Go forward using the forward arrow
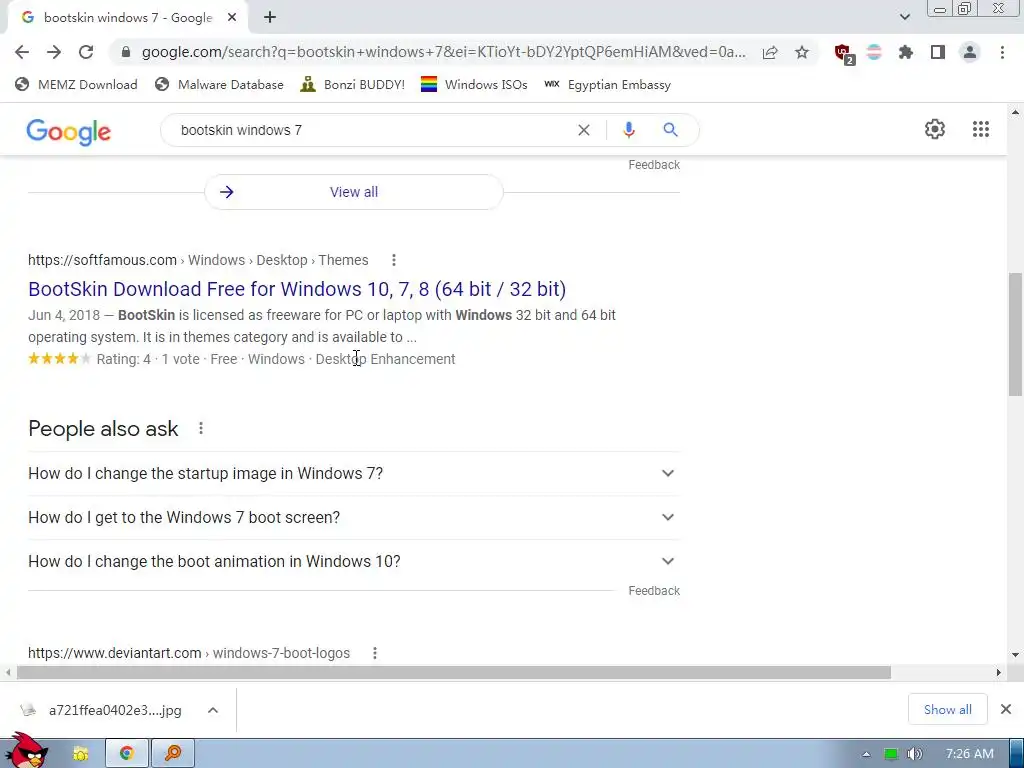Image resolution: width=1024 pixels, height=768 pixels. pos(54,52)
